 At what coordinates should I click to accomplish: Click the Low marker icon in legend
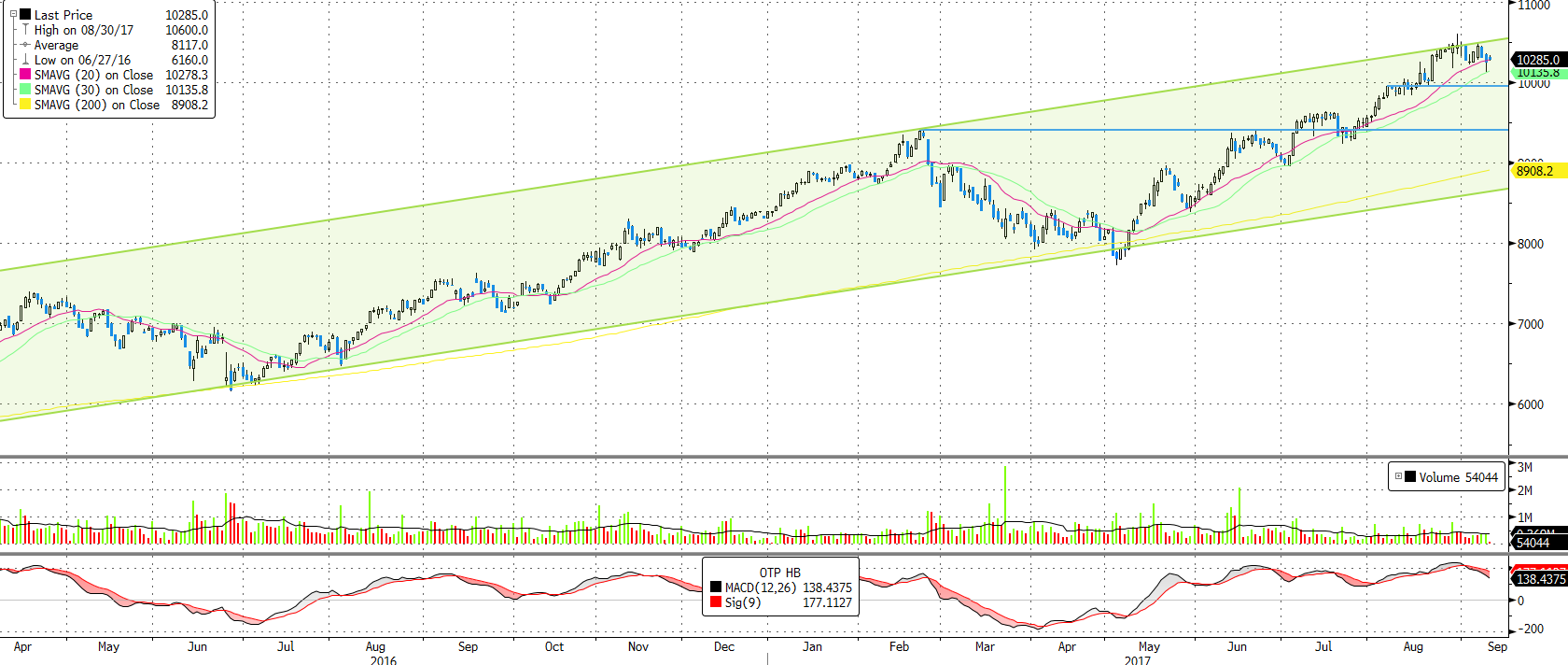[x=25, y=60]
